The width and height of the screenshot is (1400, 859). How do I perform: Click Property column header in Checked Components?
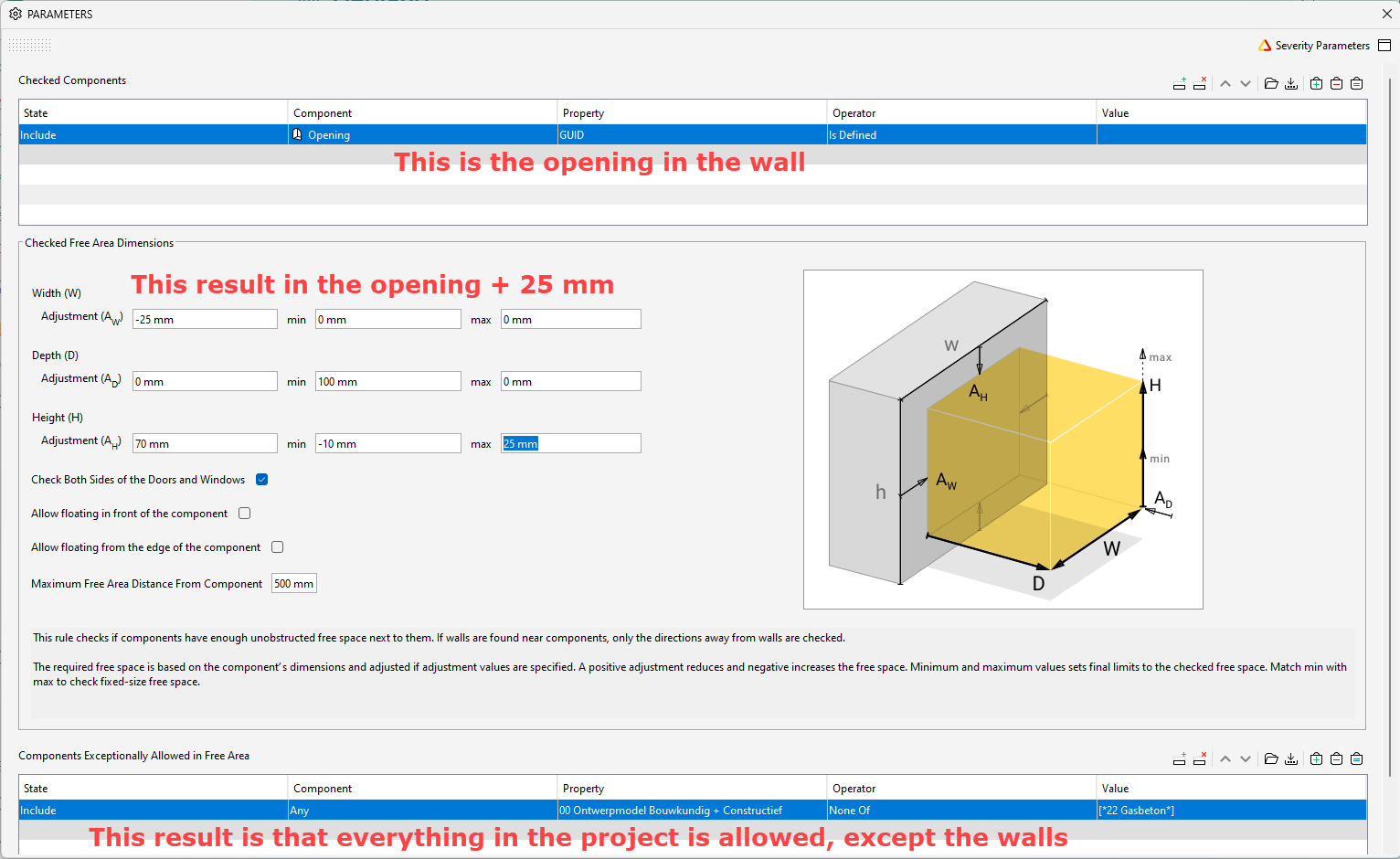coord(693,113)
